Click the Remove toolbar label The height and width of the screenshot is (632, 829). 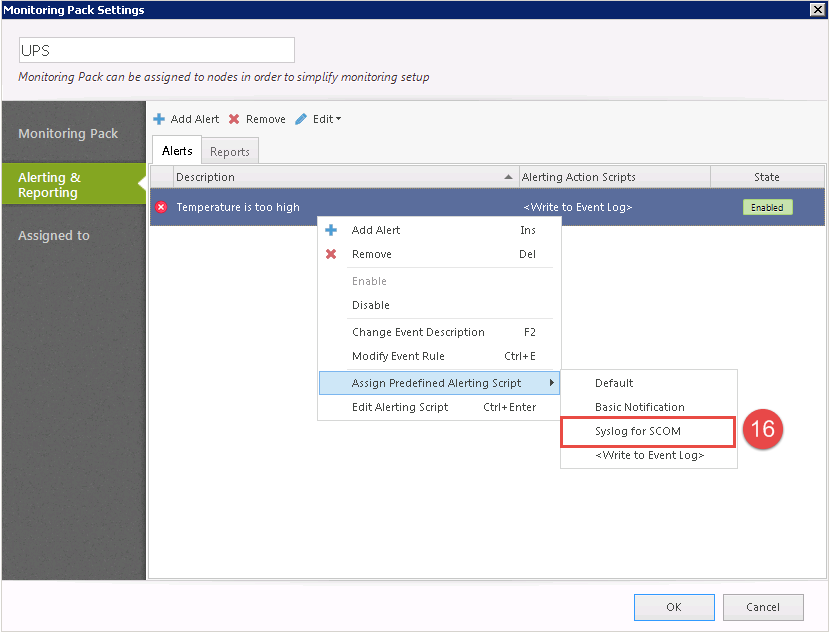click(265, 119)
